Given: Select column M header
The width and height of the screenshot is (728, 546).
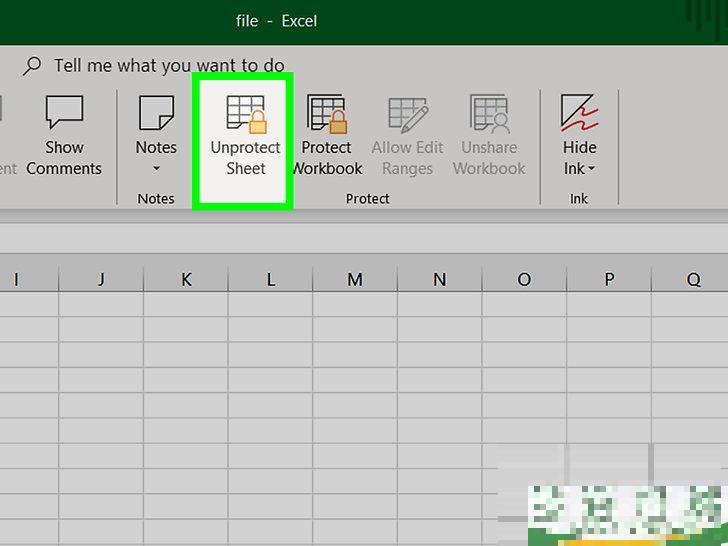Looking at the screenshot, I should pyautogui.click(x=355, y=280).
